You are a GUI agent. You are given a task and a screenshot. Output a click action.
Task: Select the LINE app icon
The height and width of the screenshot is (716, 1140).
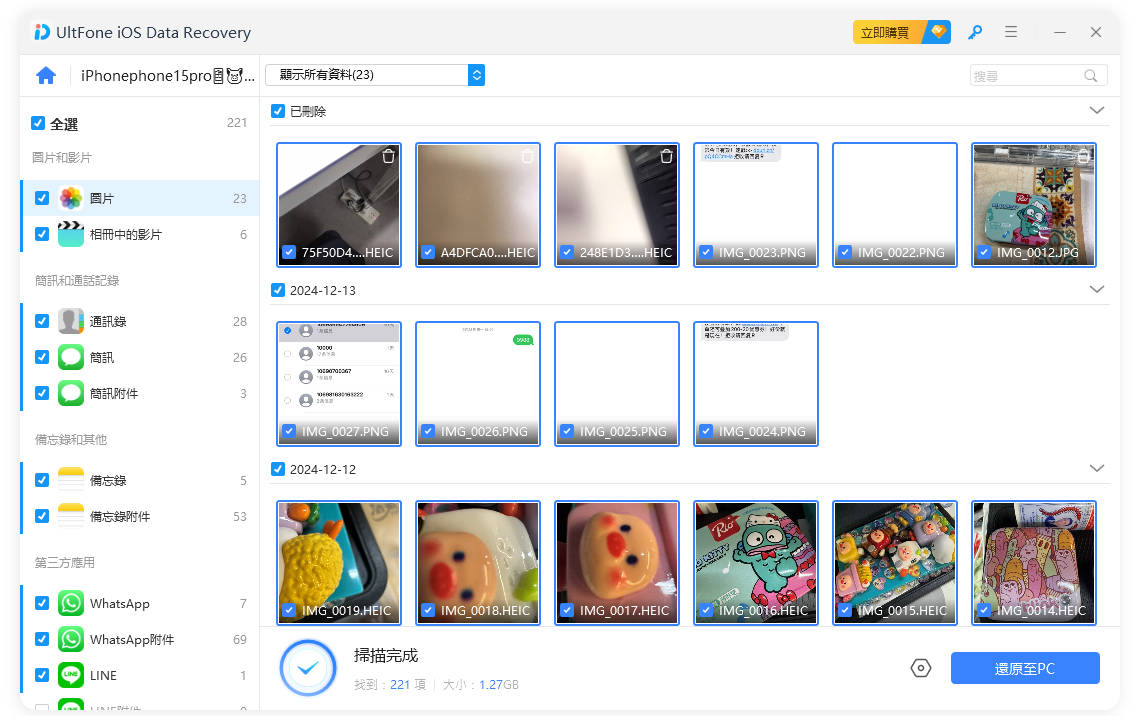70,675
